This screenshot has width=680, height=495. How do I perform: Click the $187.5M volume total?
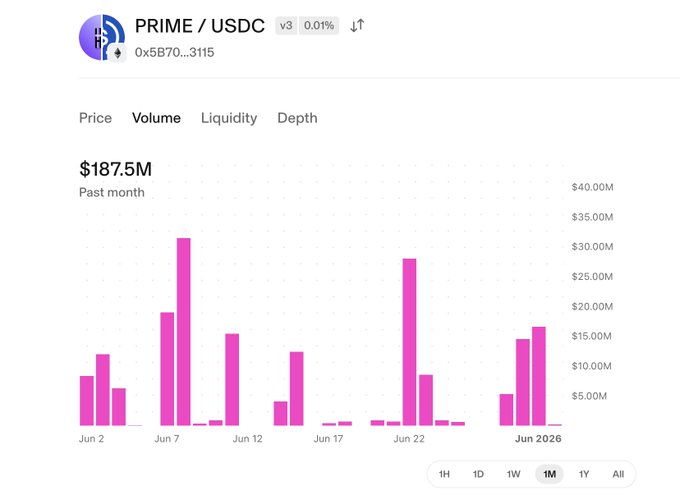click(115, 169)
